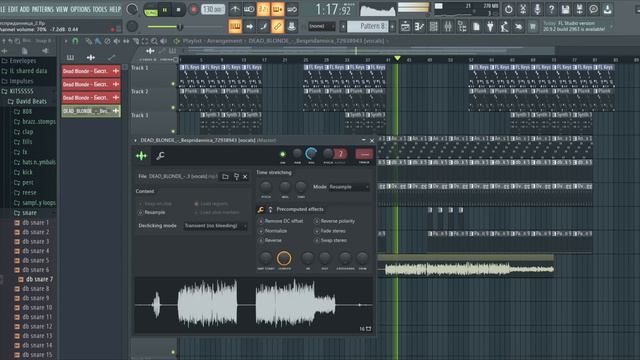Open the ADD menu
The width and height of the screenshot is (640, 360).
25,9
